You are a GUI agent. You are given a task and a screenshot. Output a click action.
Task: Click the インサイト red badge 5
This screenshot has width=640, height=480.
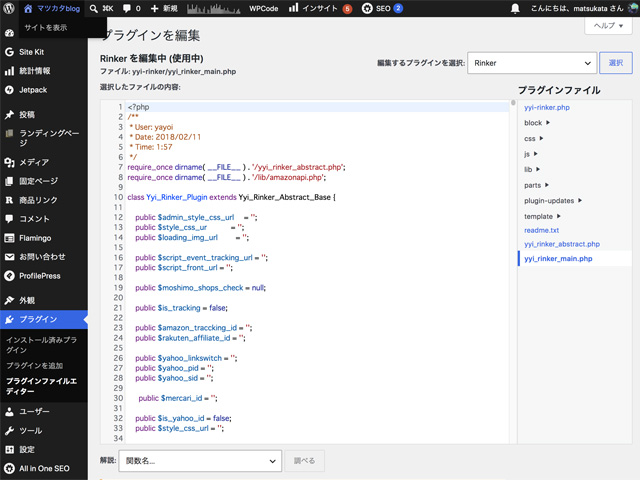coord(347,9)
